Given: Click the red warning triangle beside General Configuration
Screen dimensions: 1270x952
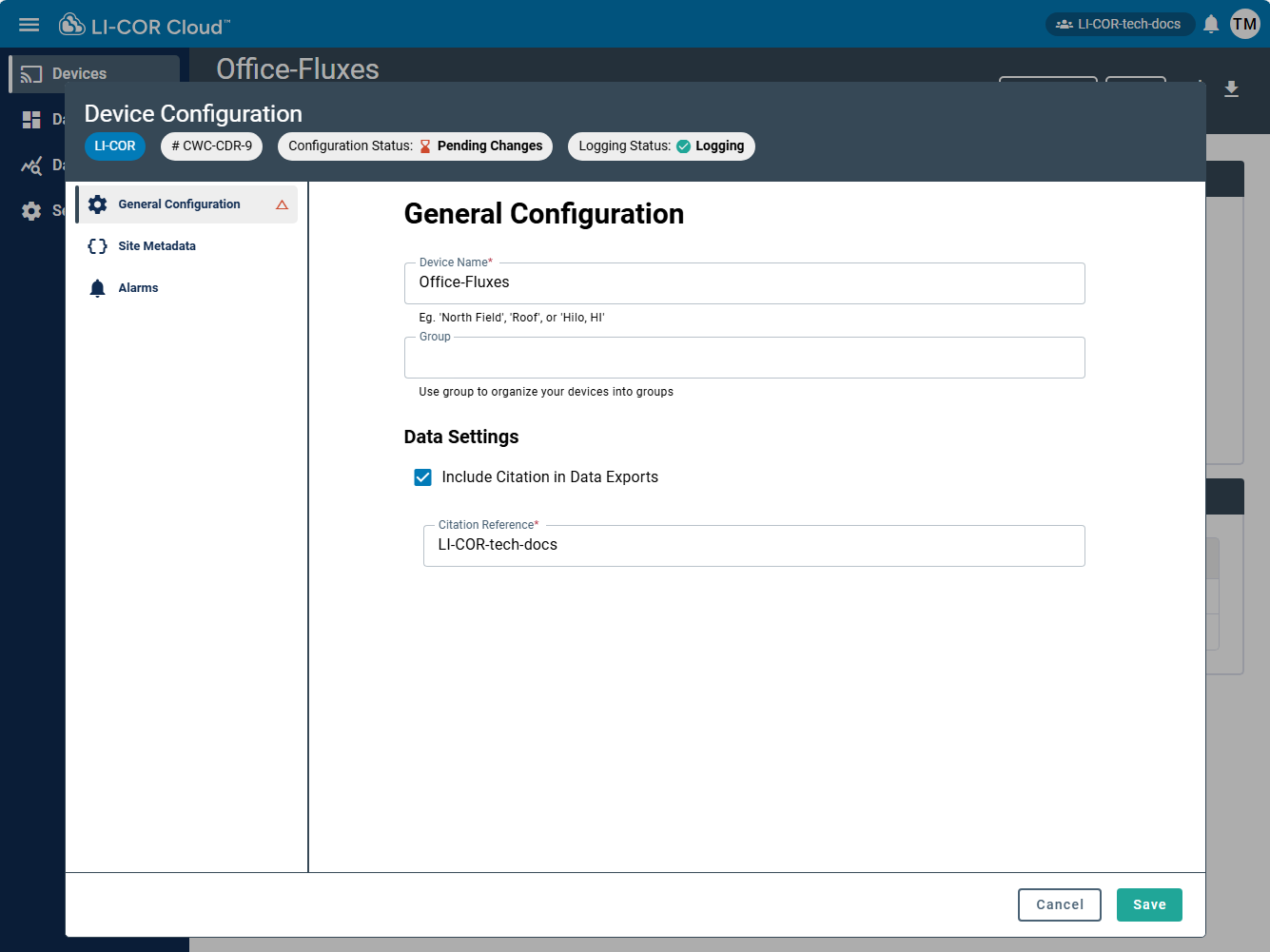Looking at the screenshot, I should (x=282, y=204).
